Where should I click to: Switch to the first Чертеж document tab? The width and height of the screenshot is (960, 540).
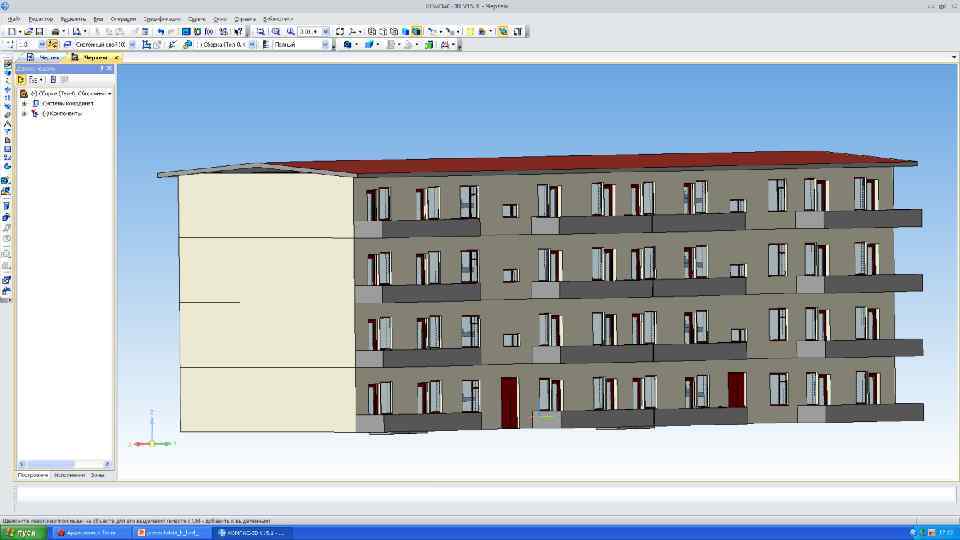pos(44,58)
